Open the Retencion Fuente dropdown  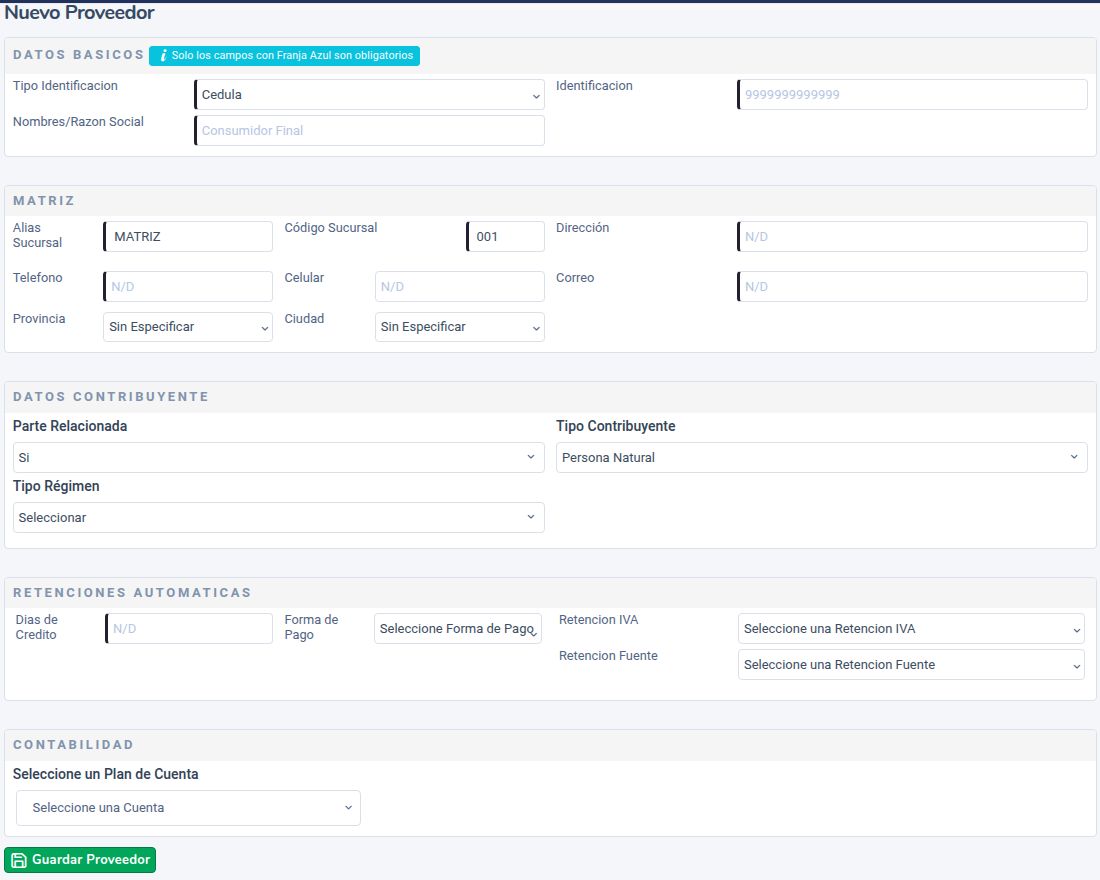911,665
